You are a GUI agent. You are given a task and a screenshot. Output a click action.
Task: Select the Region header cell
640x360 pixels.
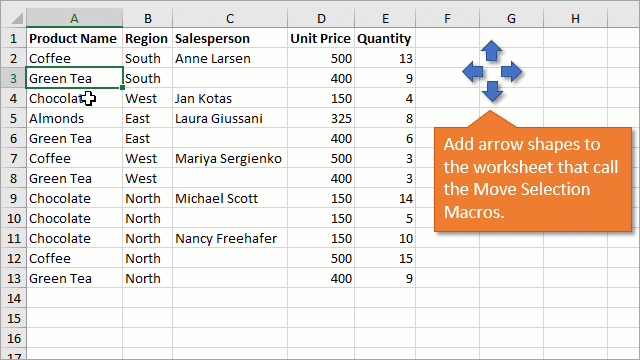point(147,38)
